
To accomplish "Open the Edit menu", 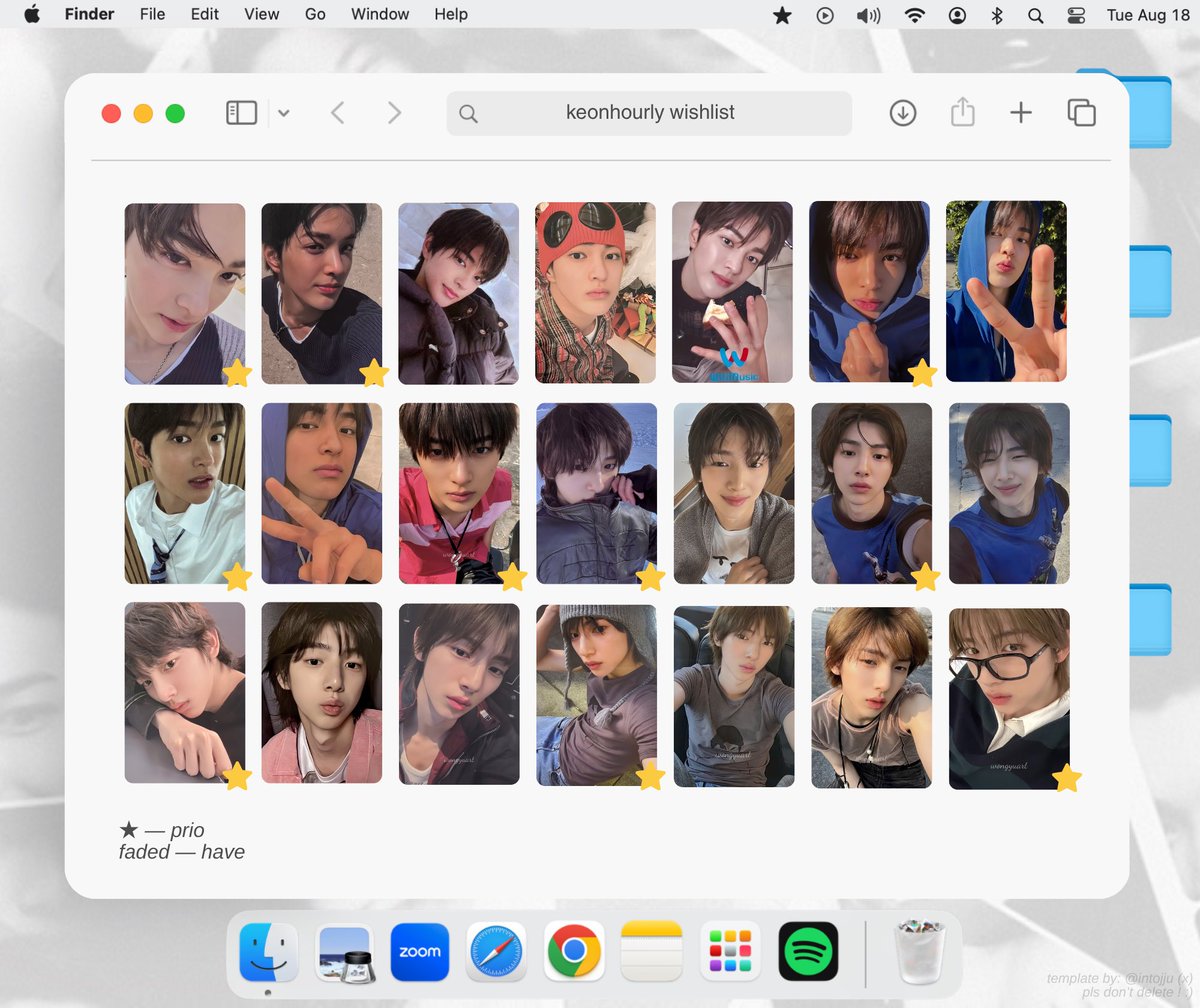I will 205,14.
